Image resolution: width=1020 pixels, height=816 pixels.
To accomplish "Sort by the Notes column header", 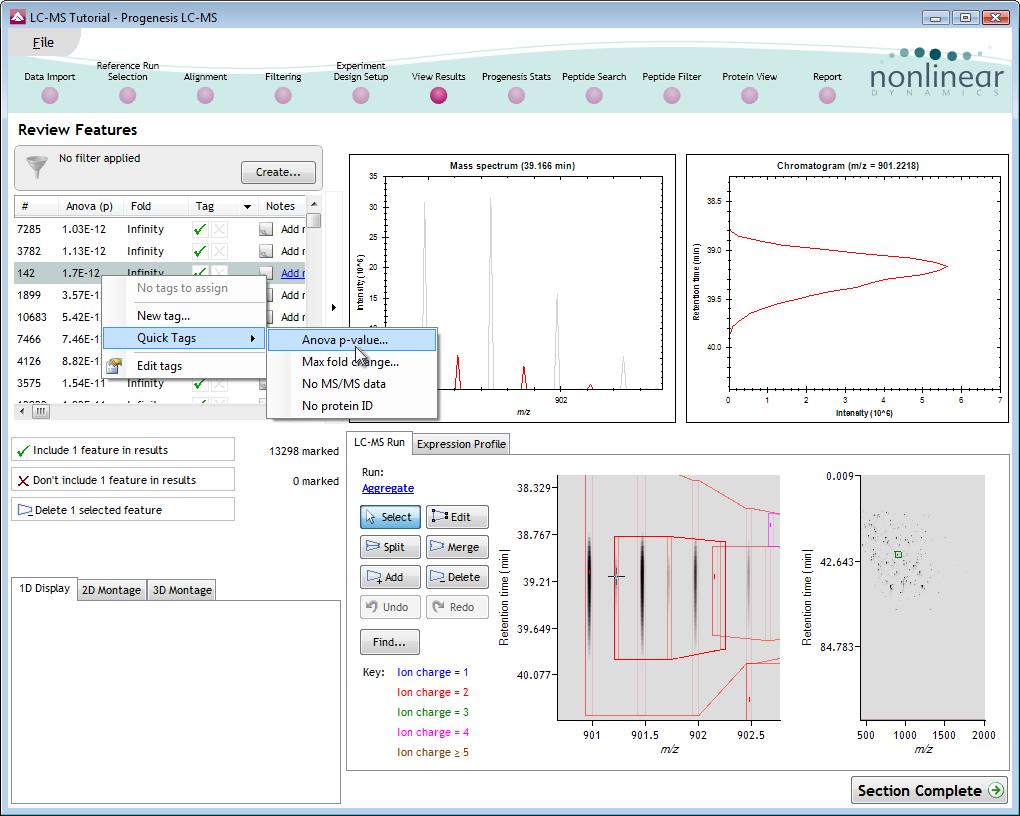I will click(x=281, y=206).
